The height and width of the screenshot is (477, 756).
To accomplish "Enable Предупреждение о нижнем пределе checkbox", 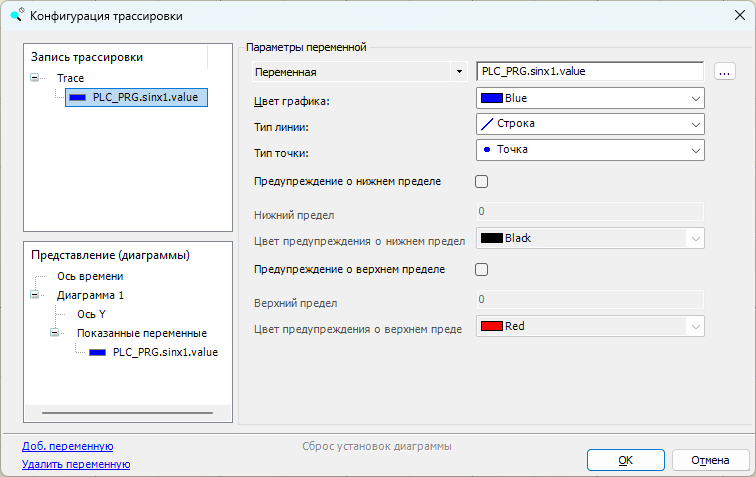I will click(x=481, y=182).
